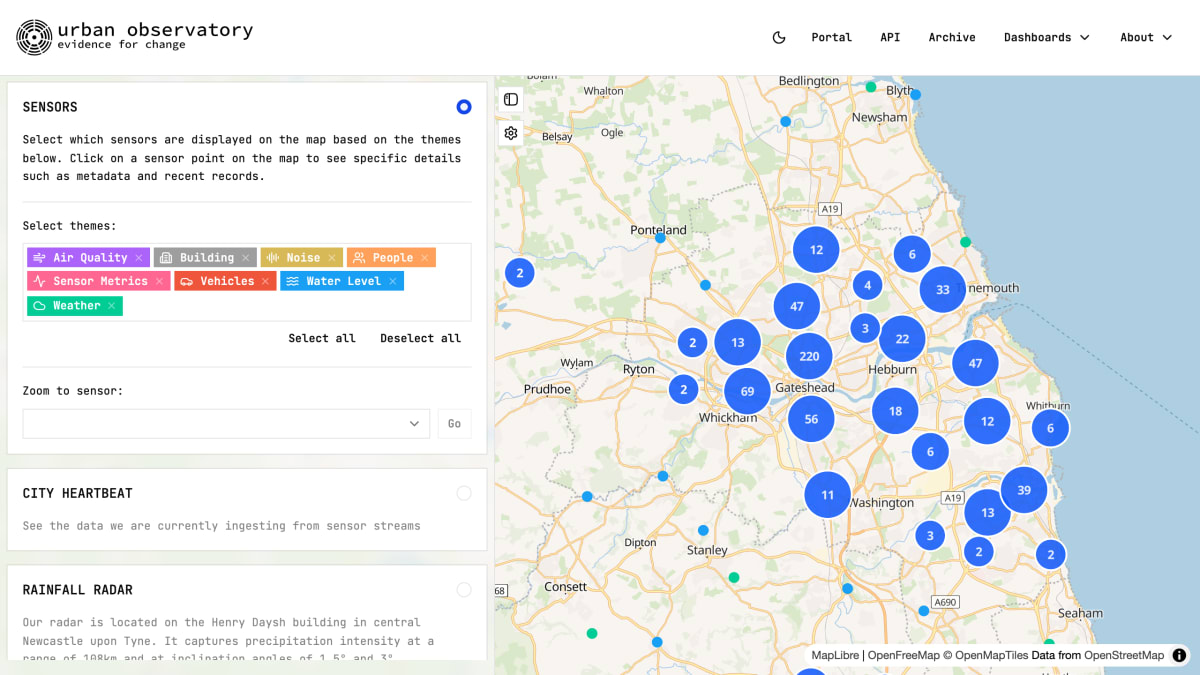Image resolution: width=1200 pixels, height=675 pixels.
Task: Click the 56 sensor cluster marker
Action: pos(811,419)
